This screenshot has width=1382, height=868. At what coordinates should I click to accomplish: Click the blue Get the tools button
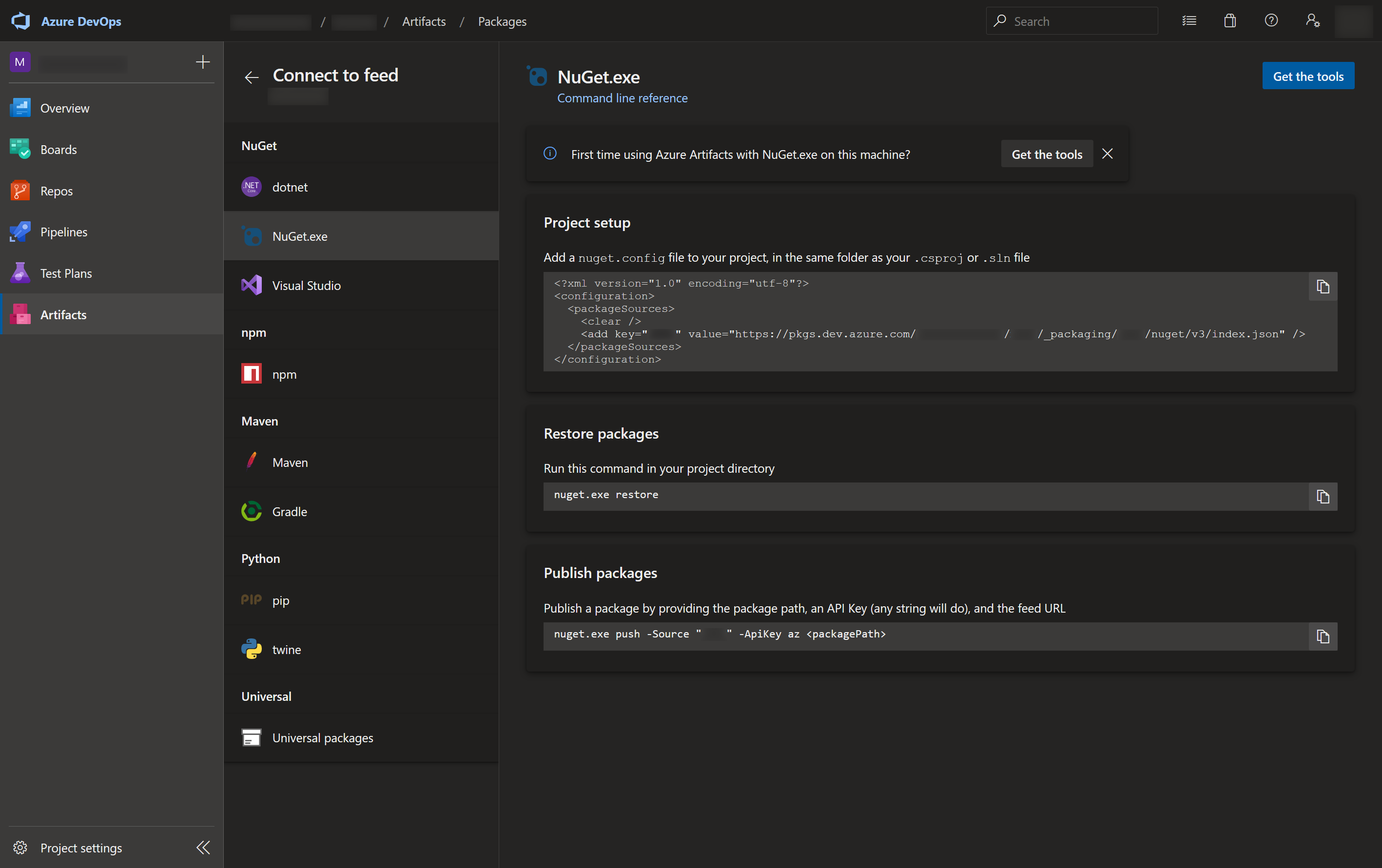tap(1308, 76)
